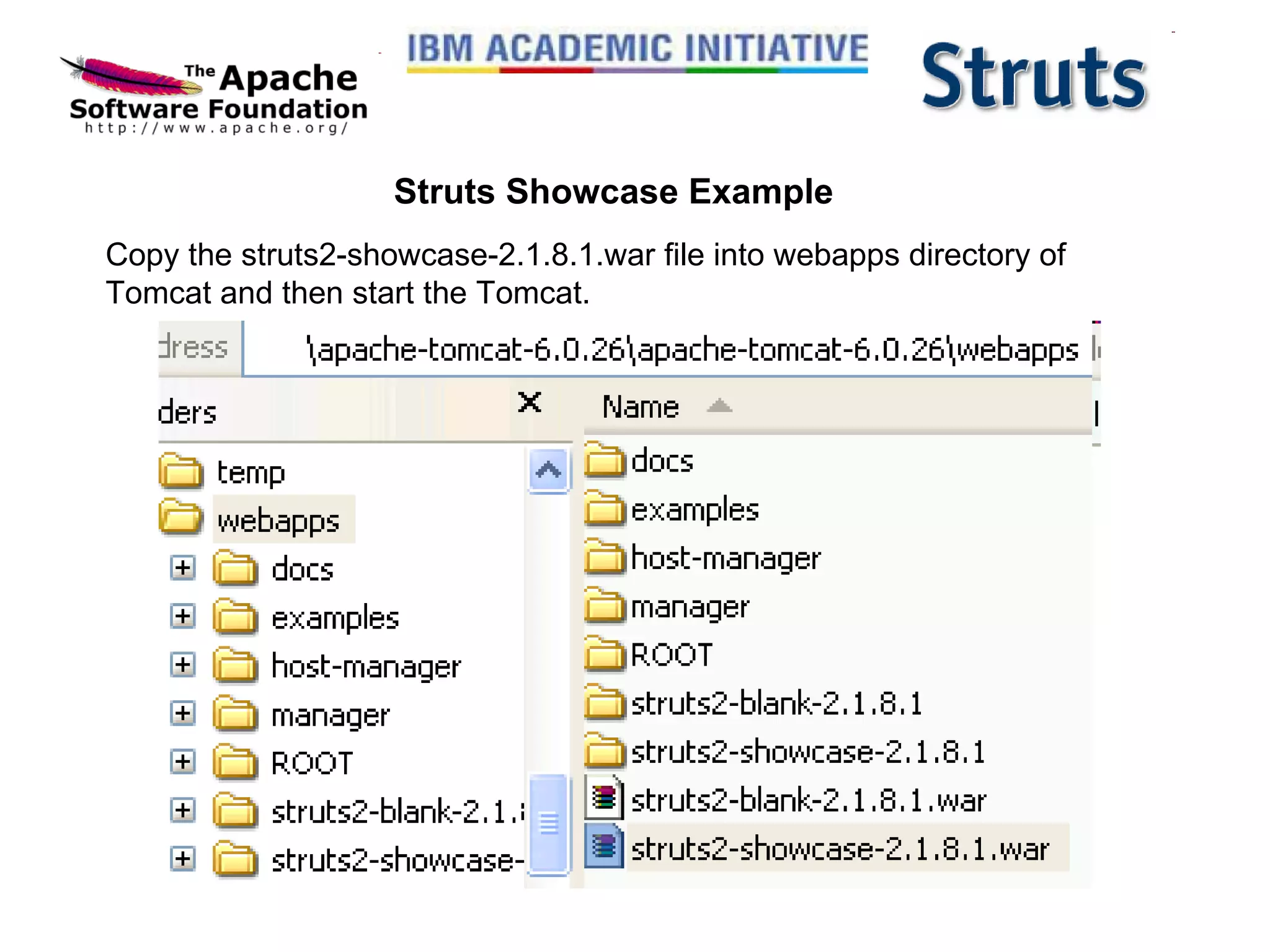Click the temp folder icon in tree
This screenshot has width=1270, height=952.
coord(180,470)
